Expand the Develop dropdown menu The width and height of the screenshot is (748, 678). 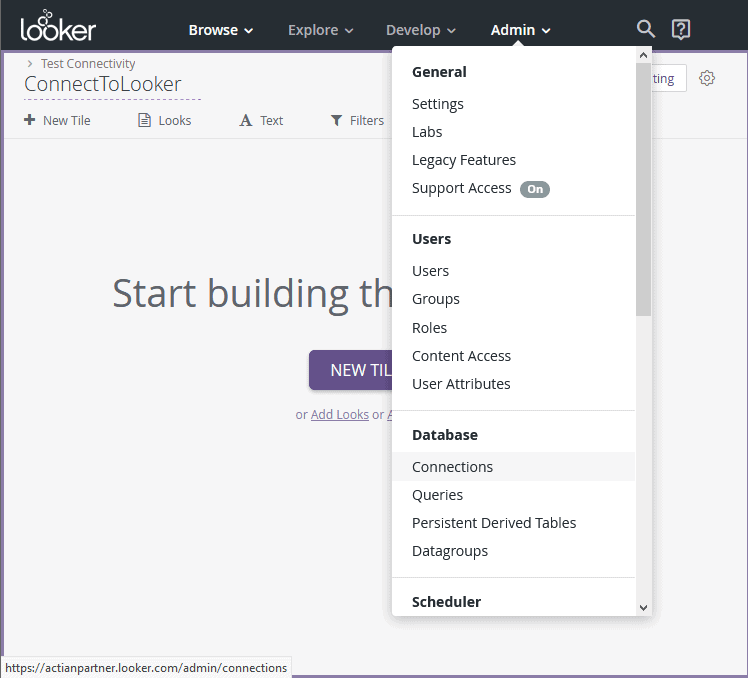click(x=421, y=30)
